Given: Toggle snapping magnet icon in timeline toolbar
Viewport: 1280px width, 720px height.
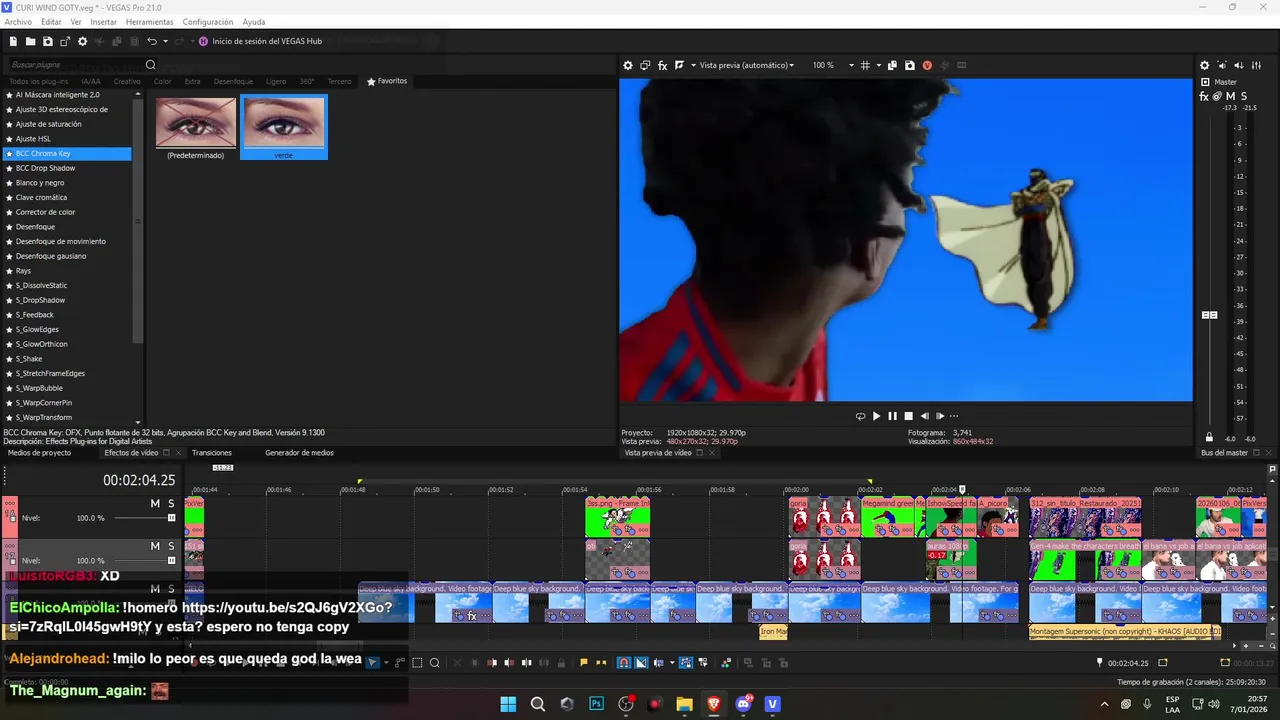Looking at the screenshot, I should point(623,662).
